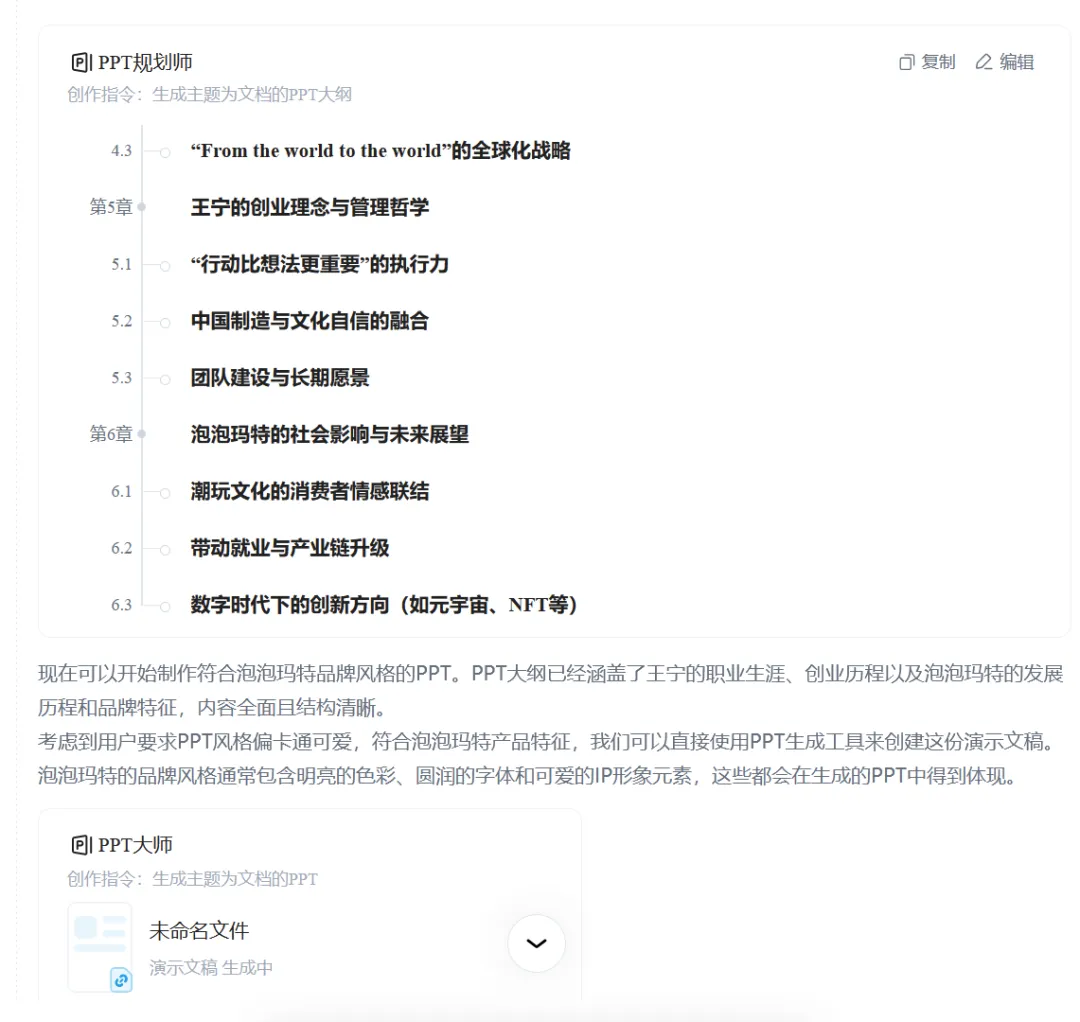Screen dimensions: 1080x1022
Task: Click the PPT规划师 title text
Action: point(145,63)
